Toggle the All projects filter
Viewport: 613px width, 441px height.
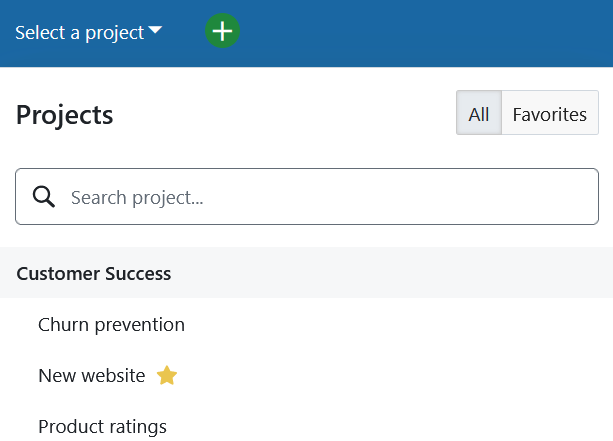(x=478, y=114)
